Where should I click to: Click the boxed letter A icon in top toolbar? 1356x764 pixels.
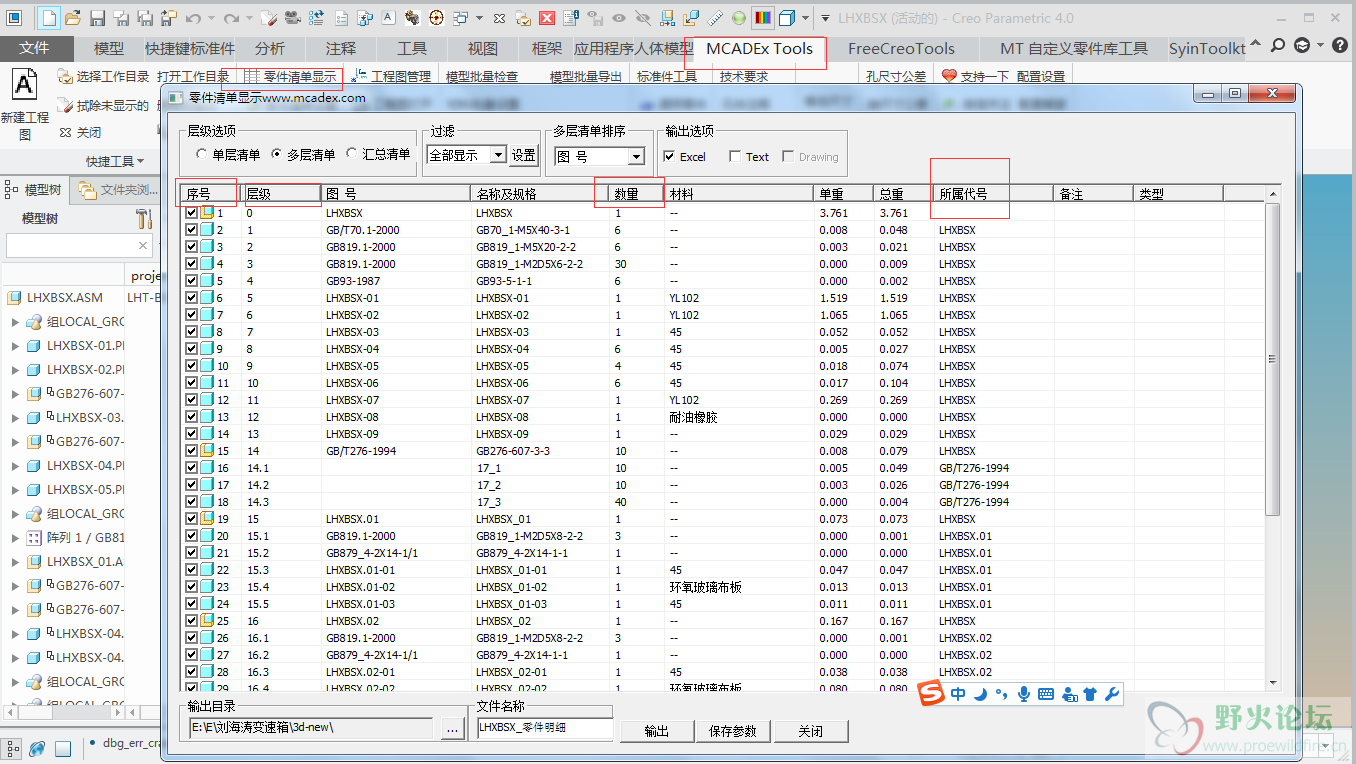[387, 18]
